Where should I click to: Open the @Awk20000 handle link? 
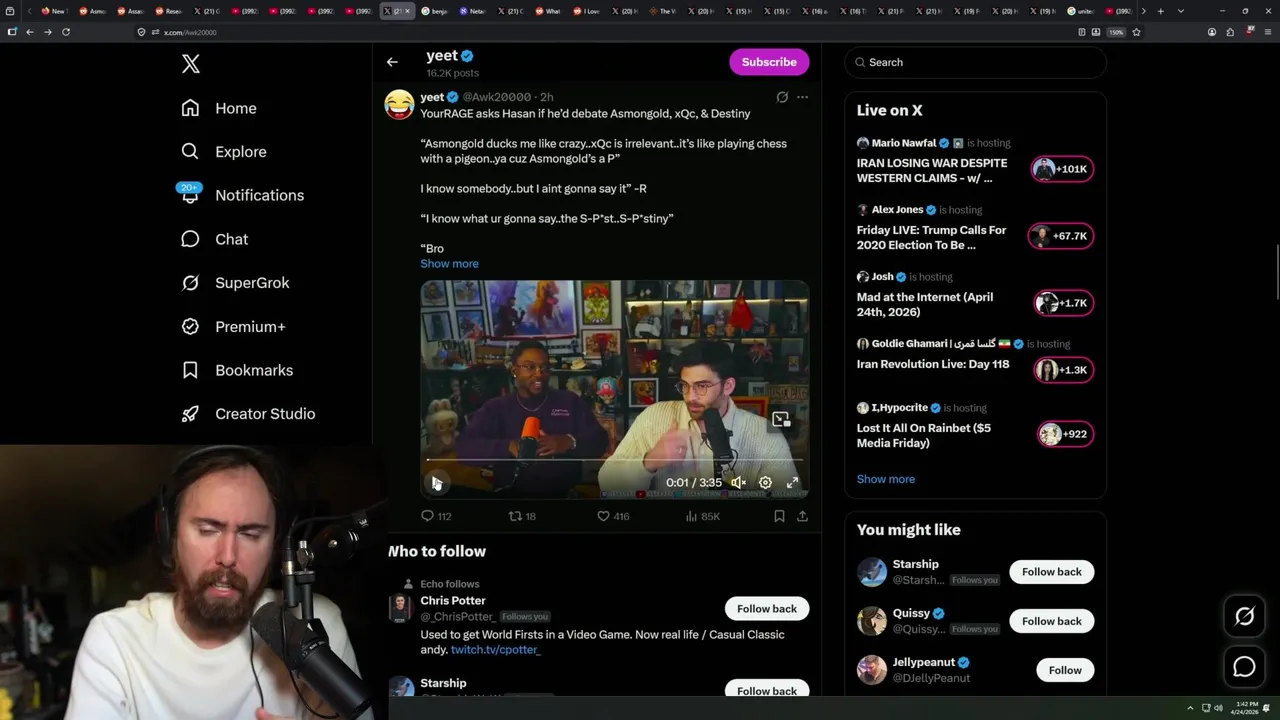[x=497, y=97]
